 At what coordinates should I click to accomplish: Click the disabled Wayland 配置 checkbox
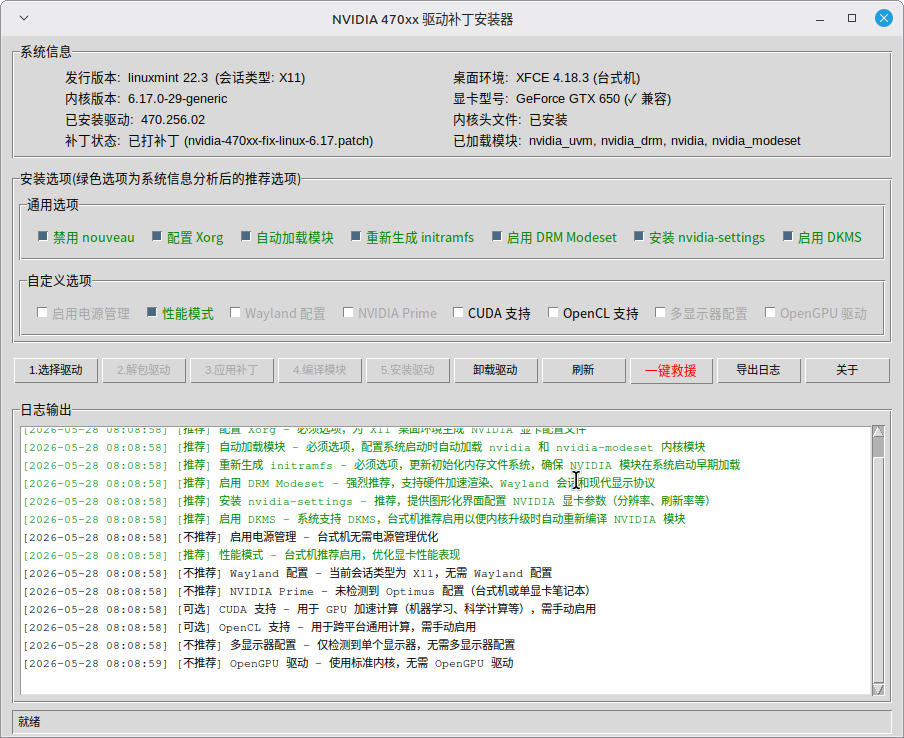click(235, 312)
